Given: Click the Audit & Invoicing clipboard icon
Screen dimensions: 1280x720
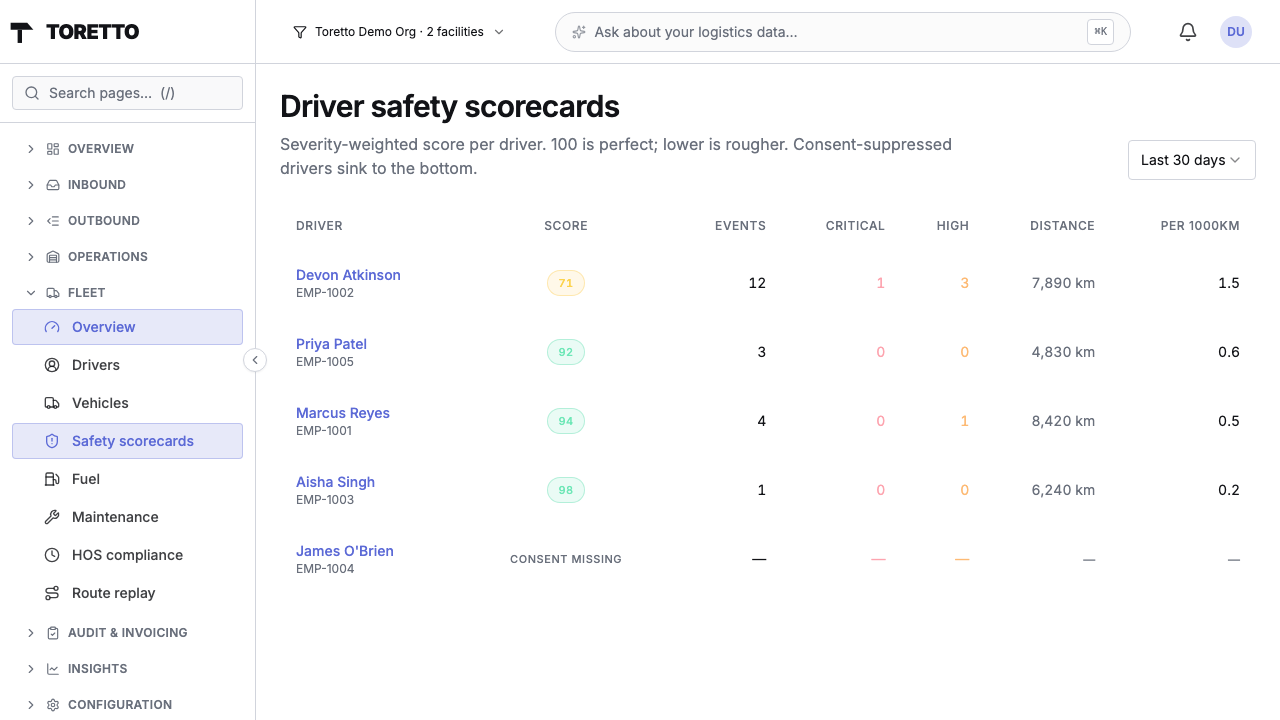Looking at the screenshot, I should pos(53,633).
